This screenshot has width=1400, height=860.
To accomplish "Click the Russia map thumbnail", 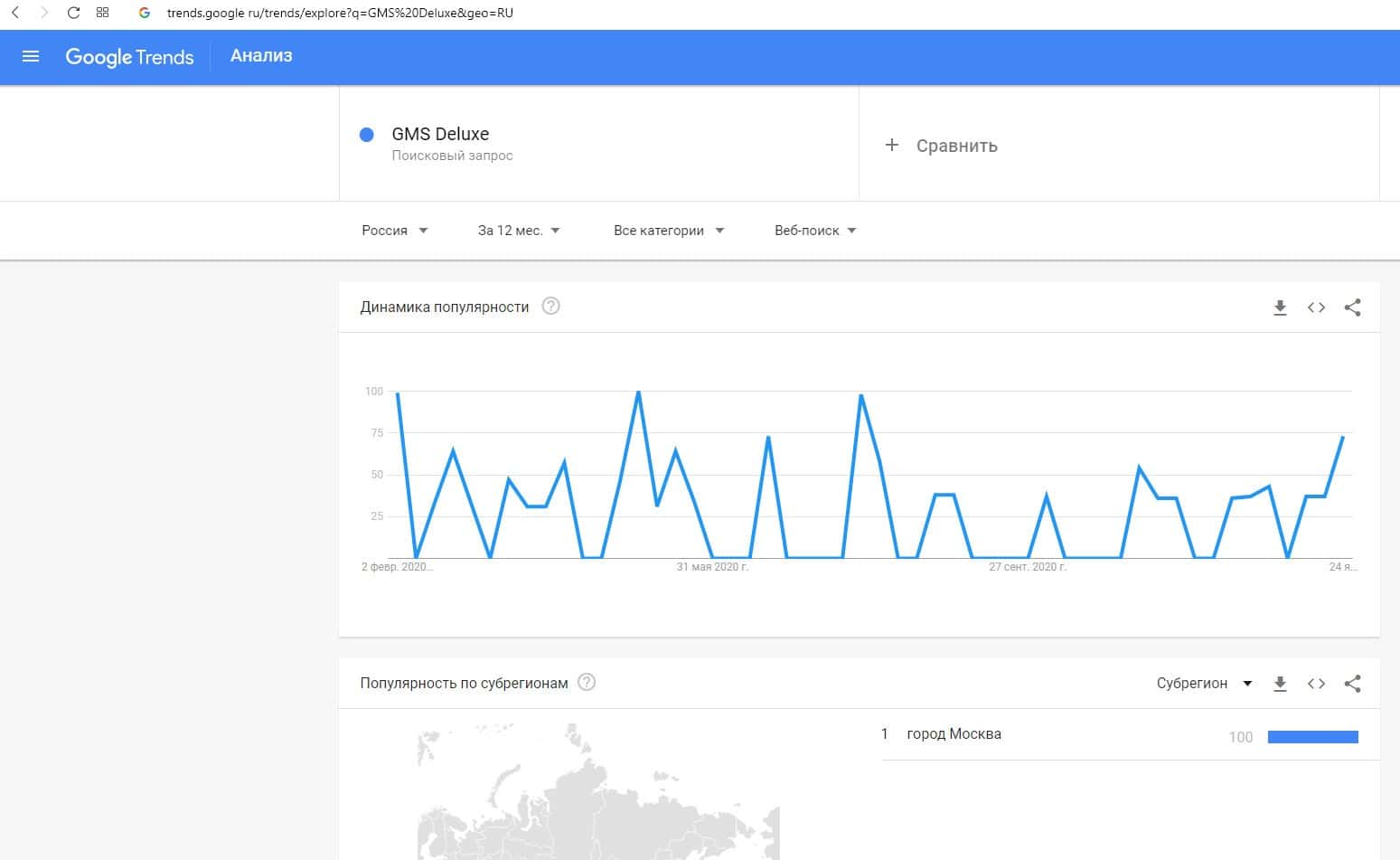I will [598, 791].
